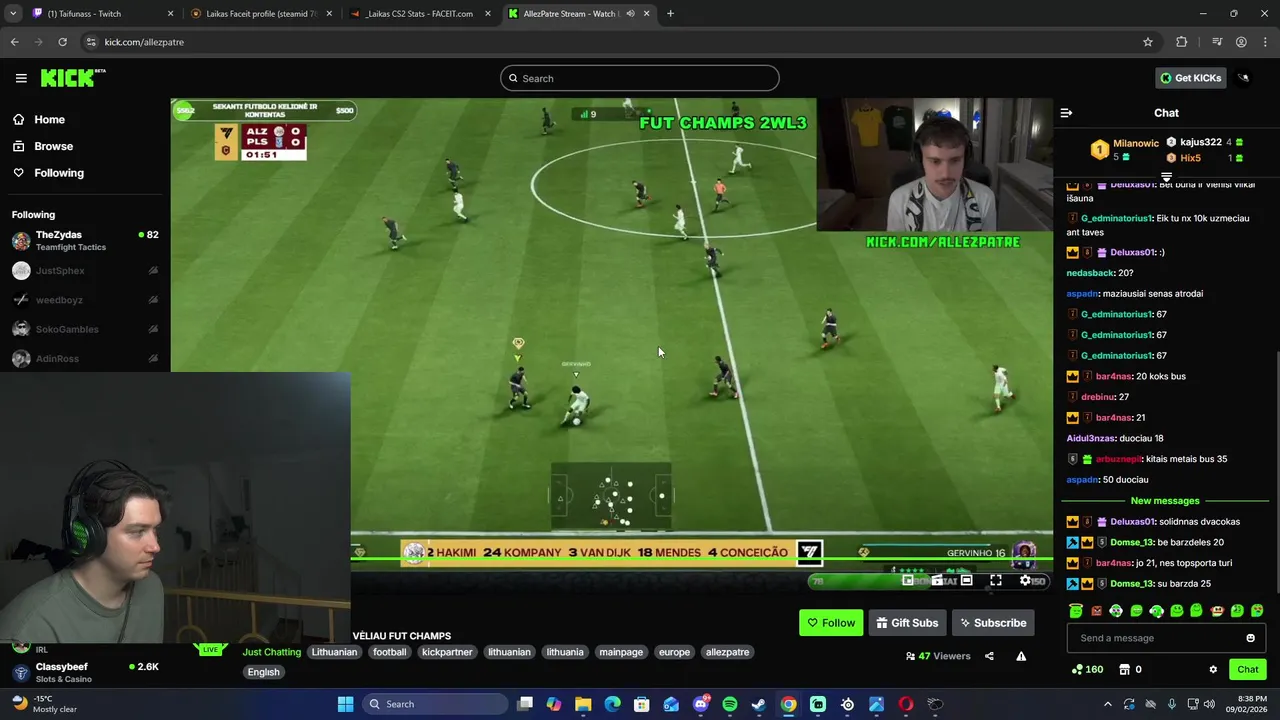Open emoji picker in chat input
The image size is (1280, 720).
click(x=1250, y=638)
